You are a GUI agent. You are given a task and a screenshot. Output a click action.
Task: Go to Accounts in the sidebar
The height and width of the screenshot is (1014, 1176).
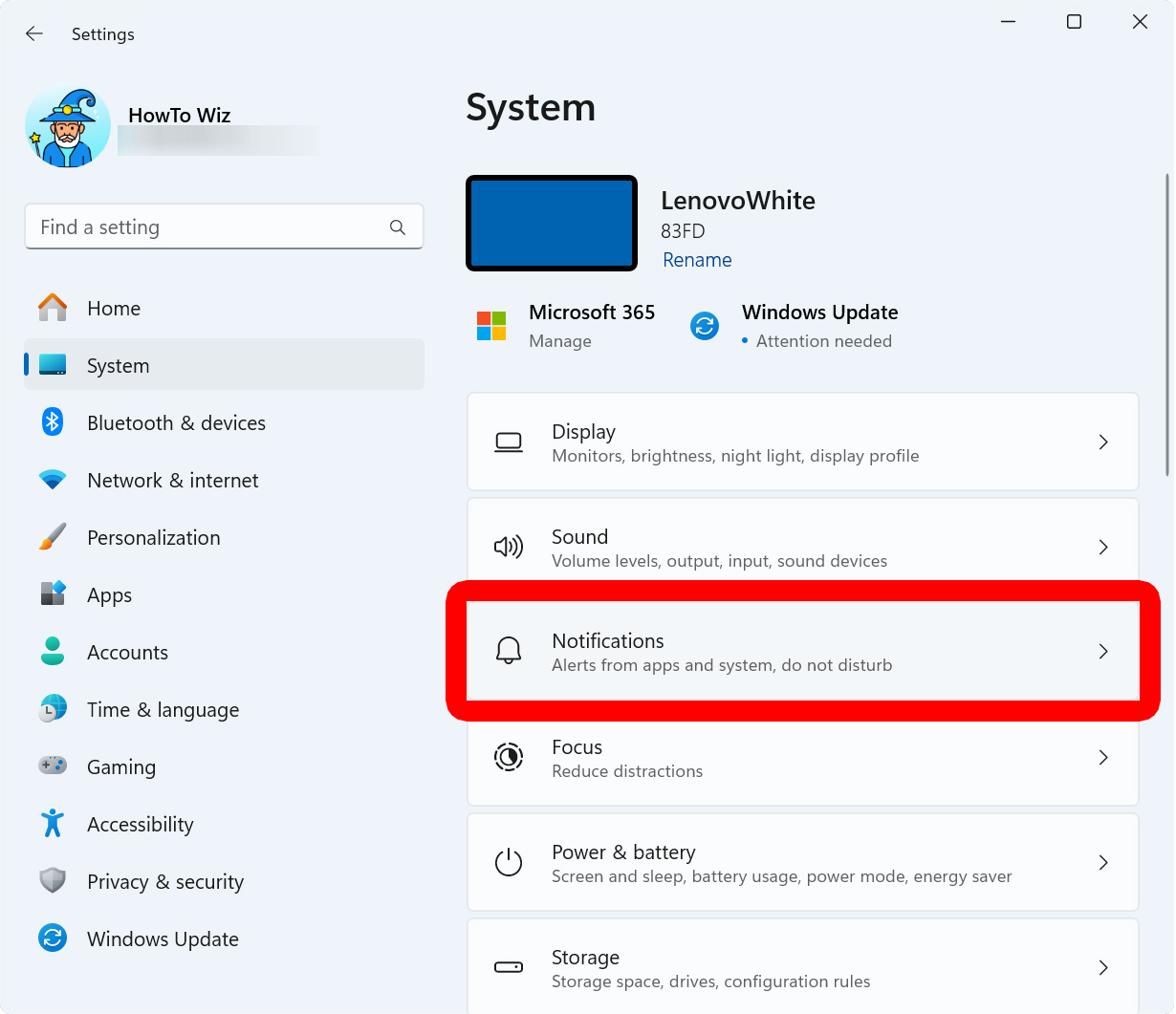pos(127,653)
